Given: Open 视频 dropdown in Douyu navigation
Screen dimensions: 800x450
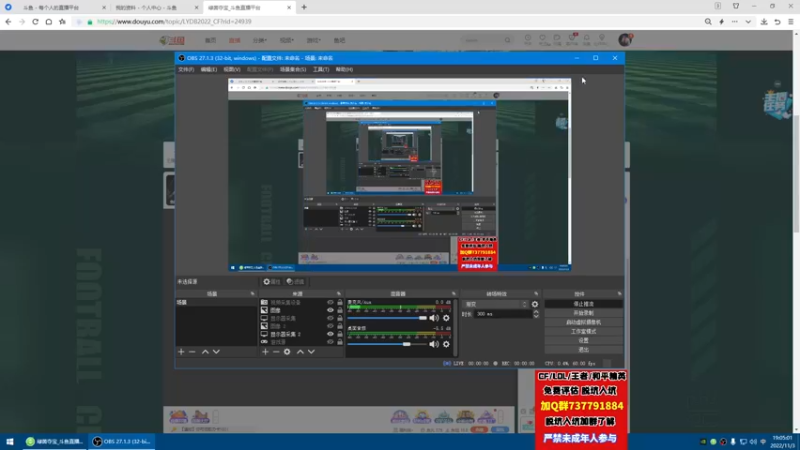Looking at the screenshot, I should [287, 40].
